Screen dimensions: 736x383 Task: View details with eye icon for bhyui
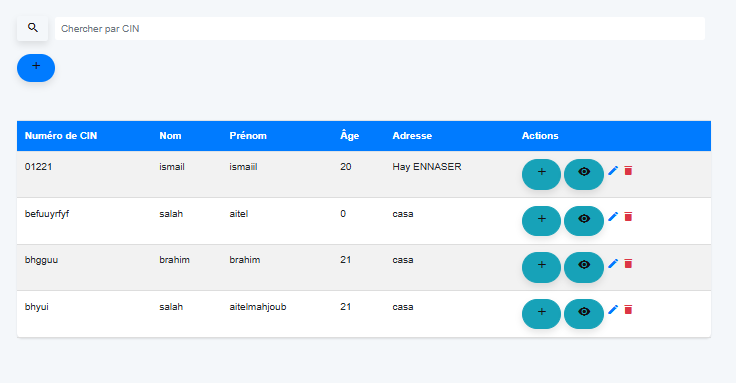(x=583, y=314)
